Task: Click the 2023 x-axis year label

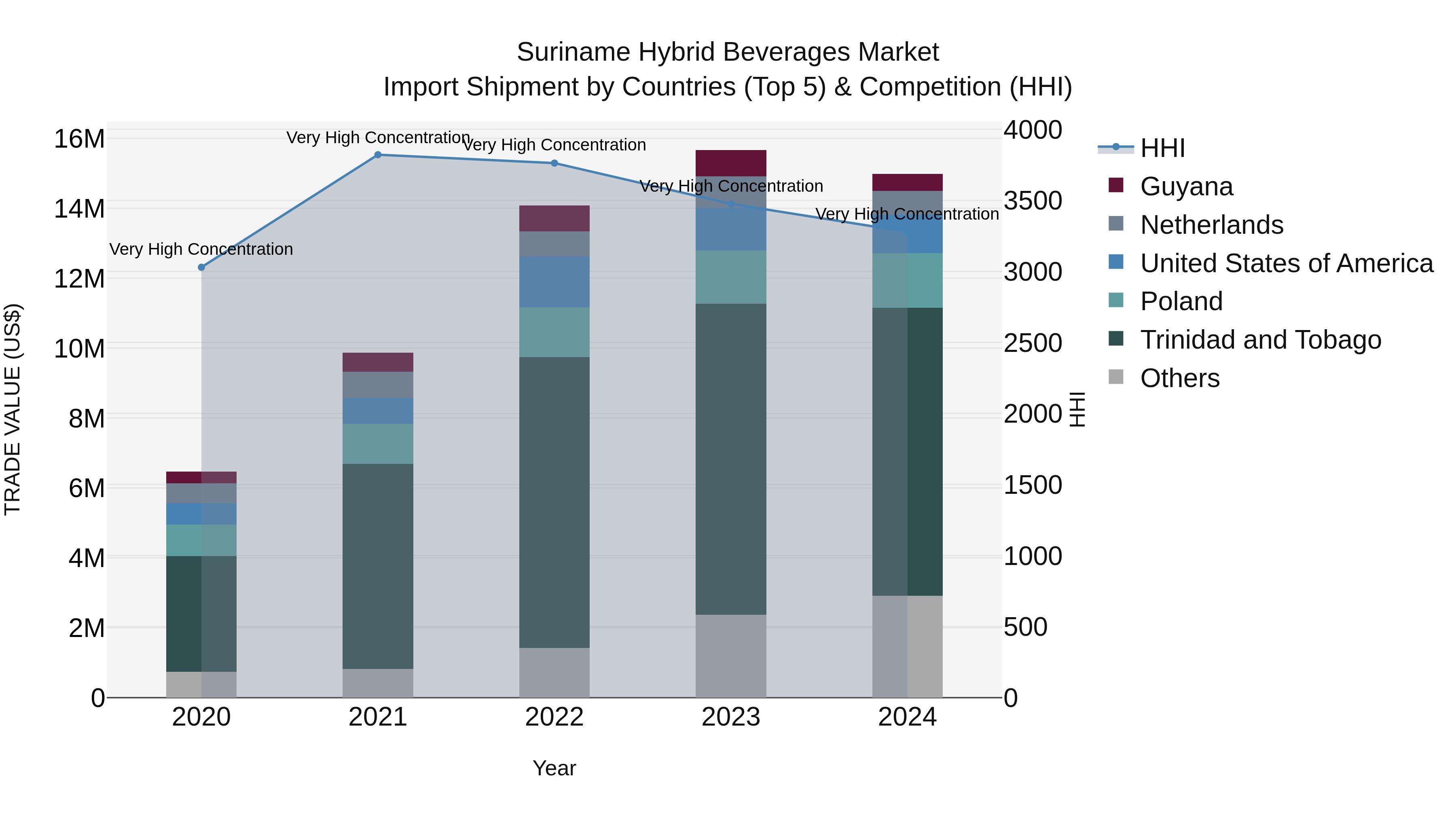Action: [x=731, y=717]
